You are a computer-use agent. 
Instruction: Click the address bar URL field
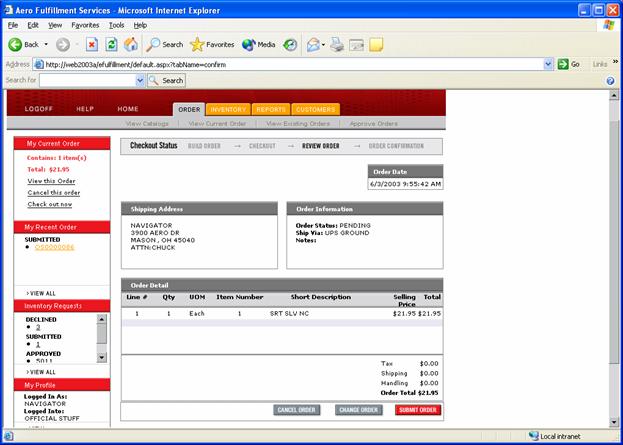[293, 64]
